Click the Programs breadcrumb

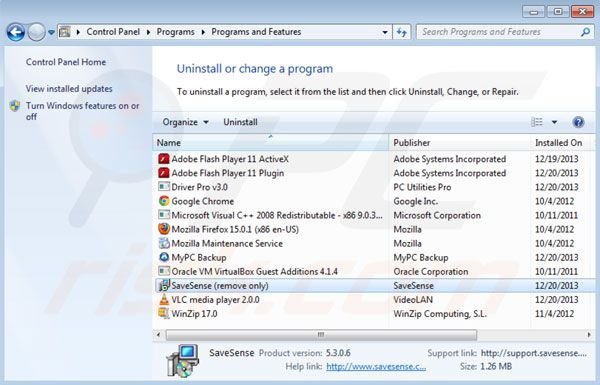click(x=175, y=32)
